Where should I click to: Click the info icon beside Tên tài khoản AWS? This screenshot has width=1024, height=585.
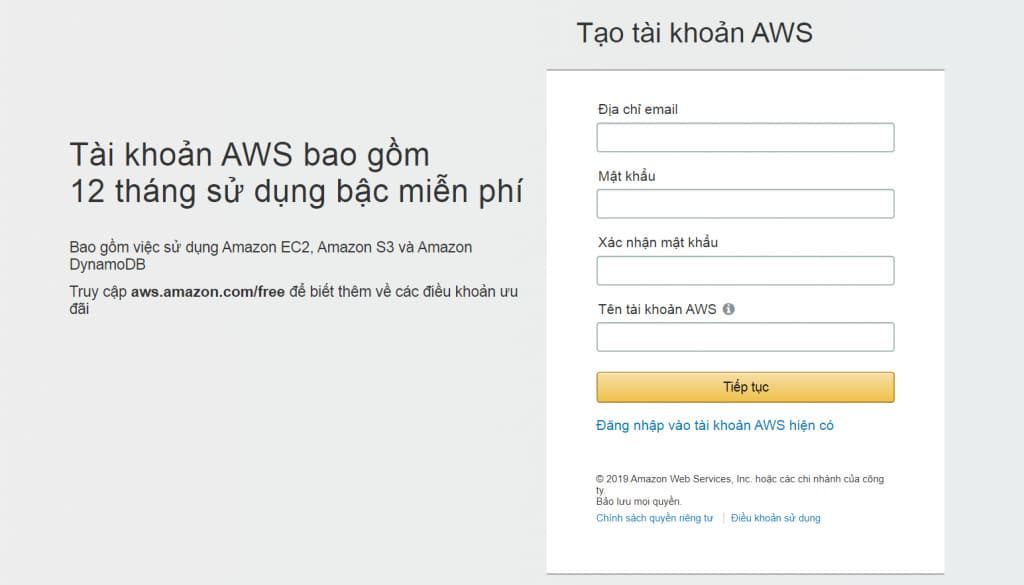click(728, 309)
